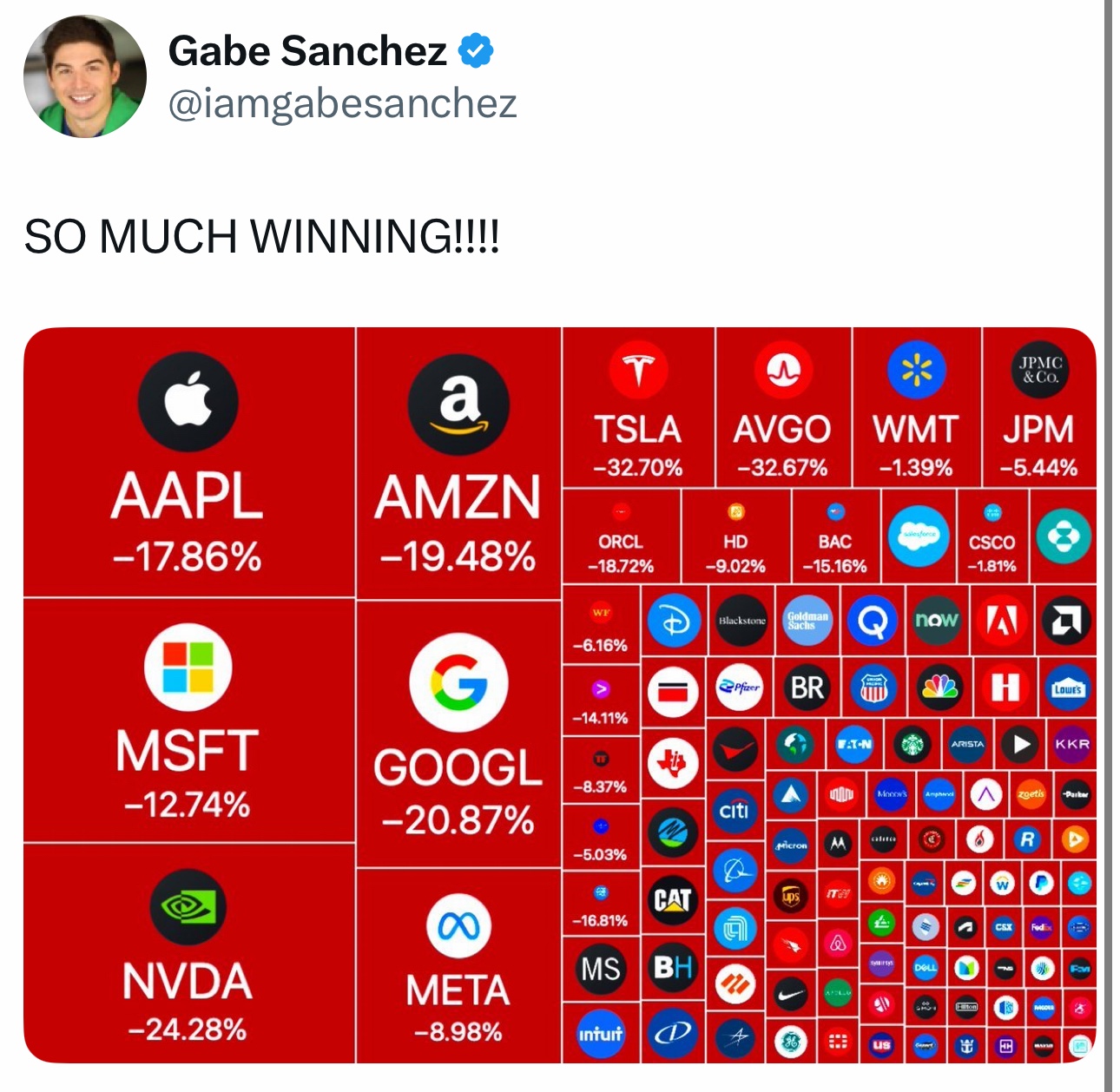
Task: Click Gabe Sanchez's profile avatar
Action: [x=85, y=76]
